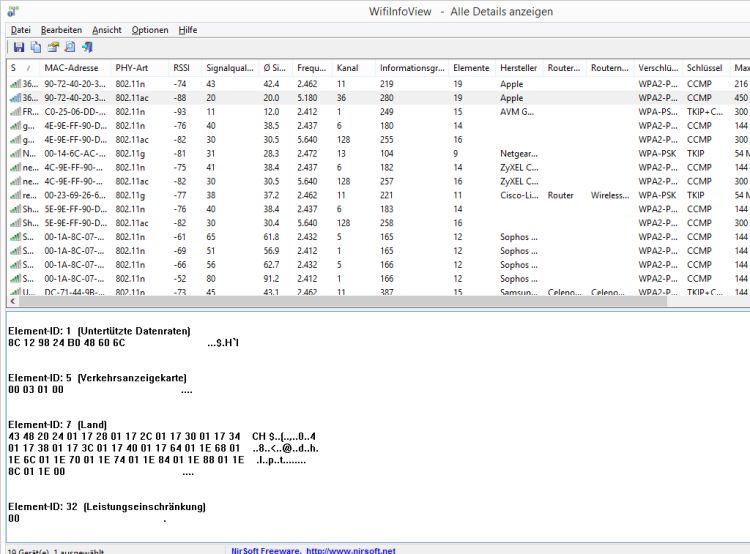Open the Properties toolbar icon
The width and height of the screenshot is (750, 554).
(53, 47)
